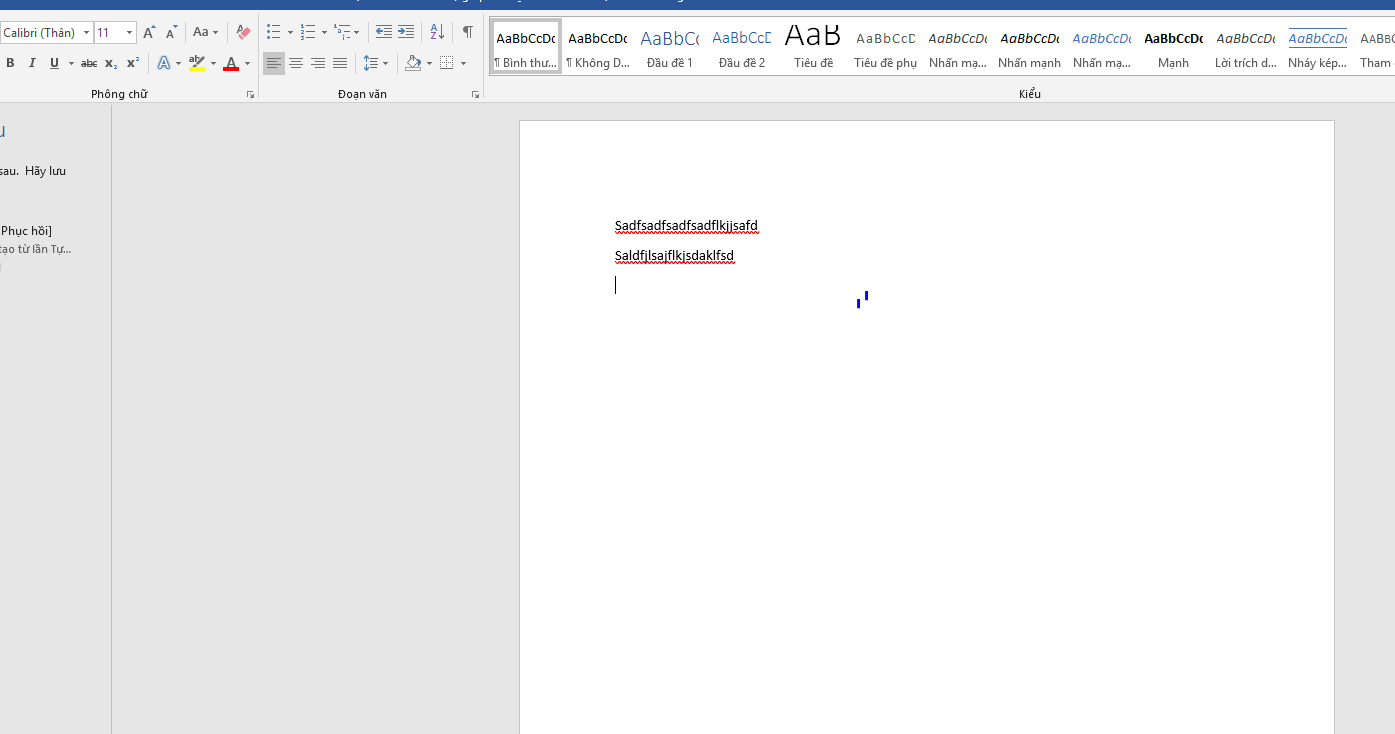
Task: Apply the Đầu đề 1 style
Action: tap(670, 47)
